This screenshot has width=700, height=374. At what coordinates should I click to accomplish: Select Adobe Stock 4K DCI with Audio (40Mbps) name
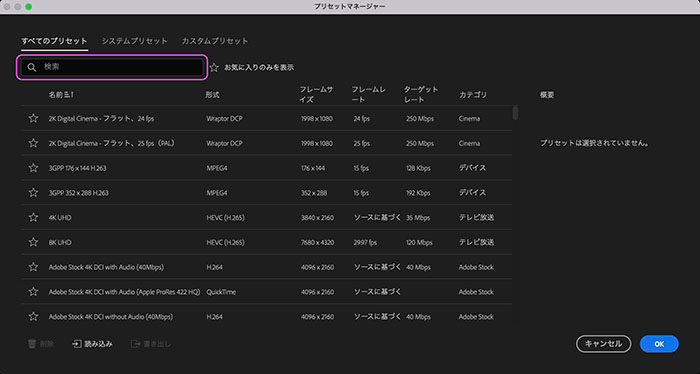pyautogui.click(x=106, y=267)
